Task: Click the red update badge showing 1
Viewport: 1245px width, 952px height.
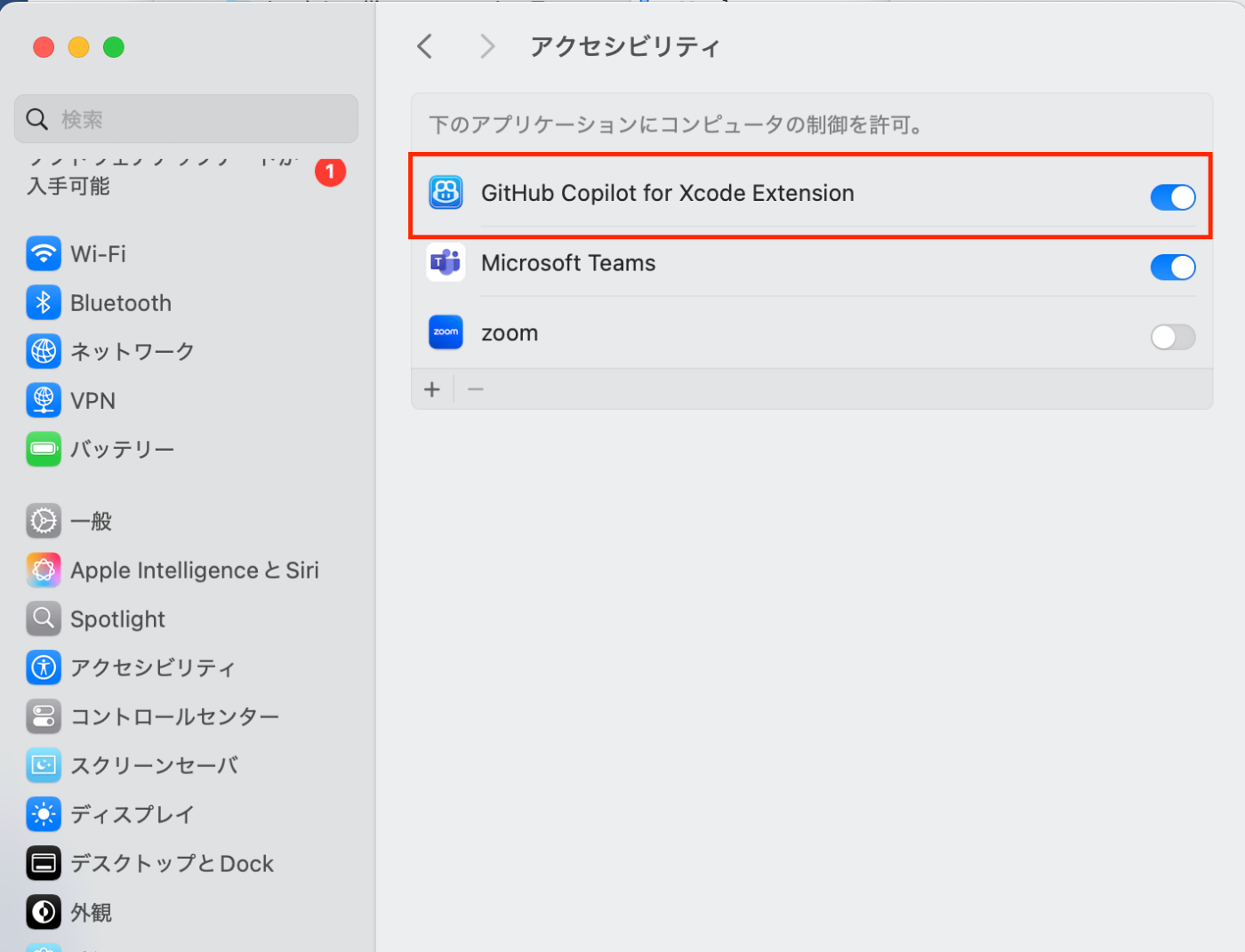Action: coord(330,172)
